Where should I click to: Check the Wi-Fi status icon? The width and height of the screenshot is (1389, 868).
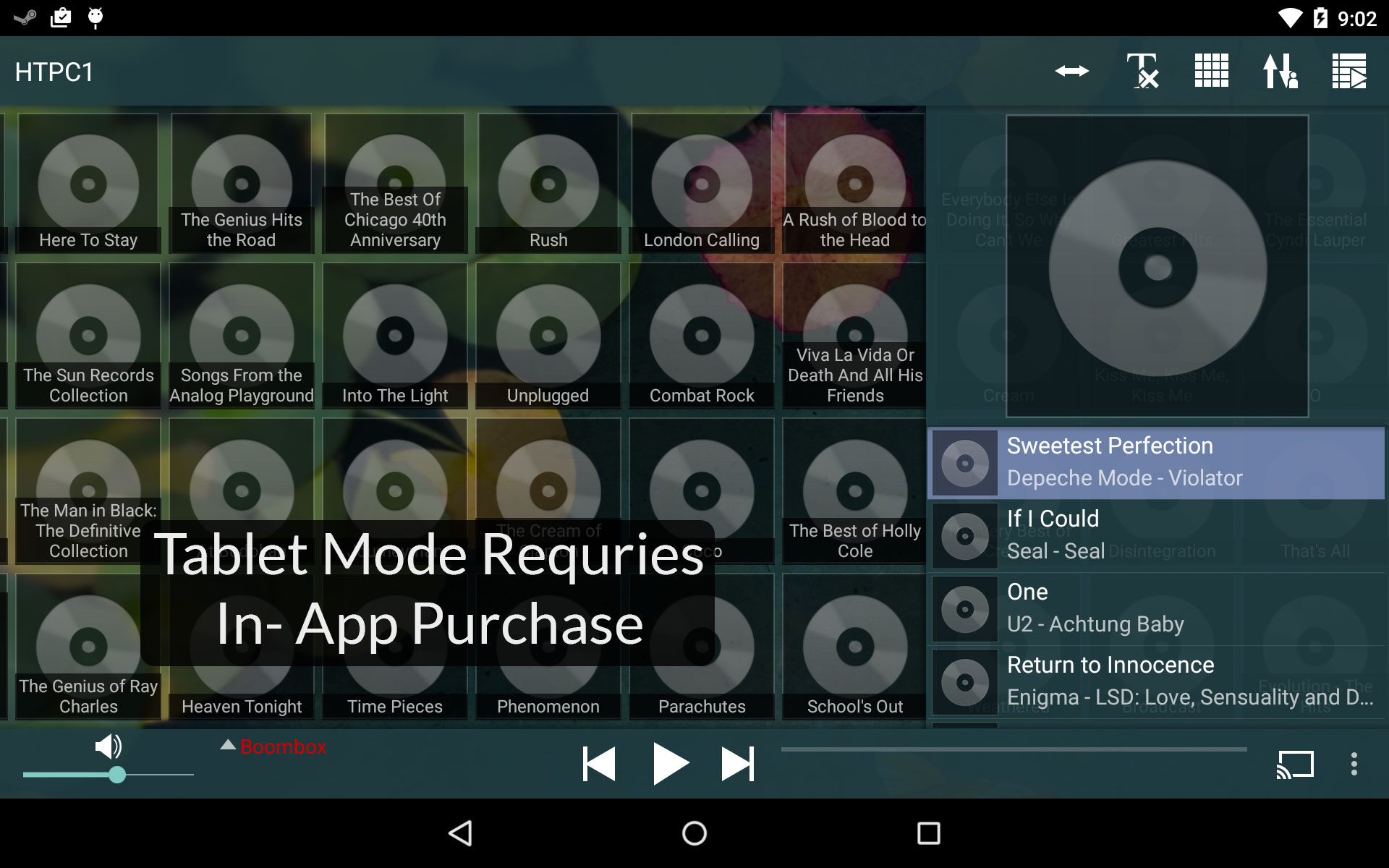(1290, 18)
